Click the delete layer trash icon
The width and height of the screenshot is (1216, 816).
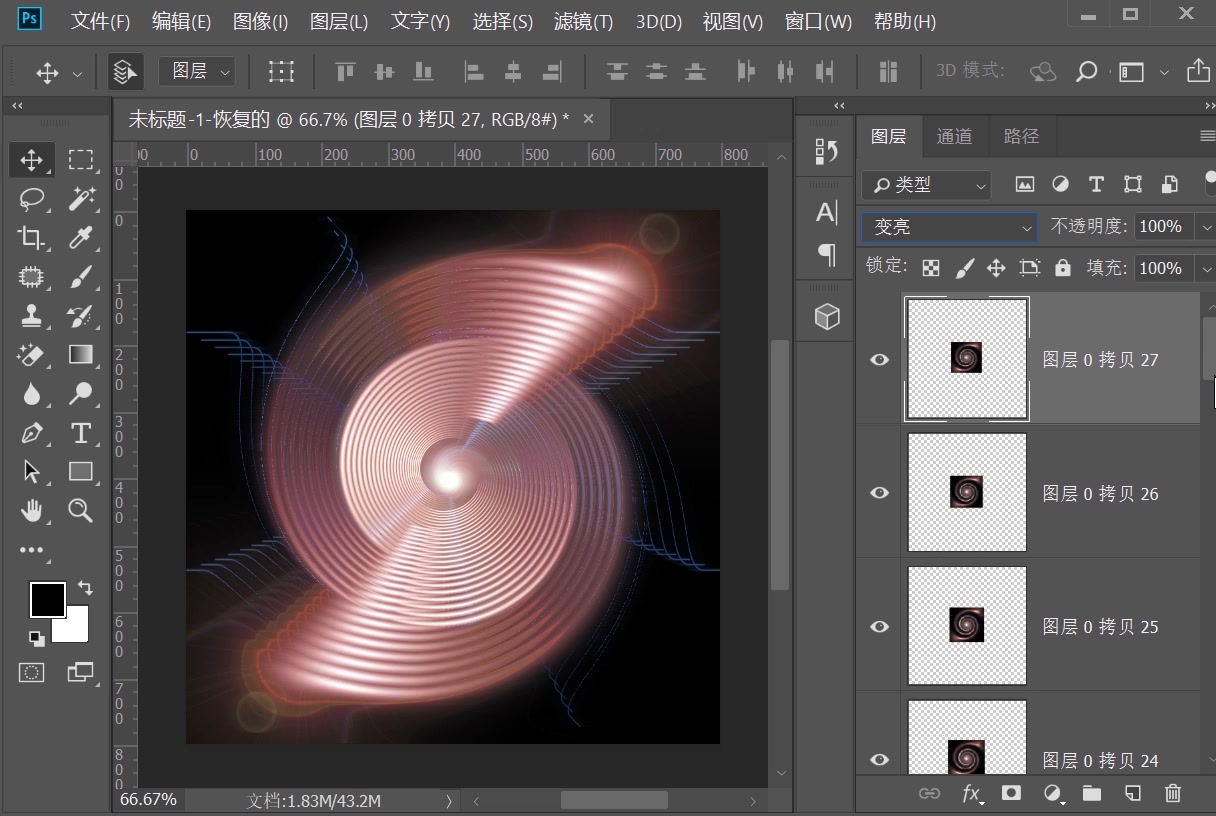point(1173,793)
